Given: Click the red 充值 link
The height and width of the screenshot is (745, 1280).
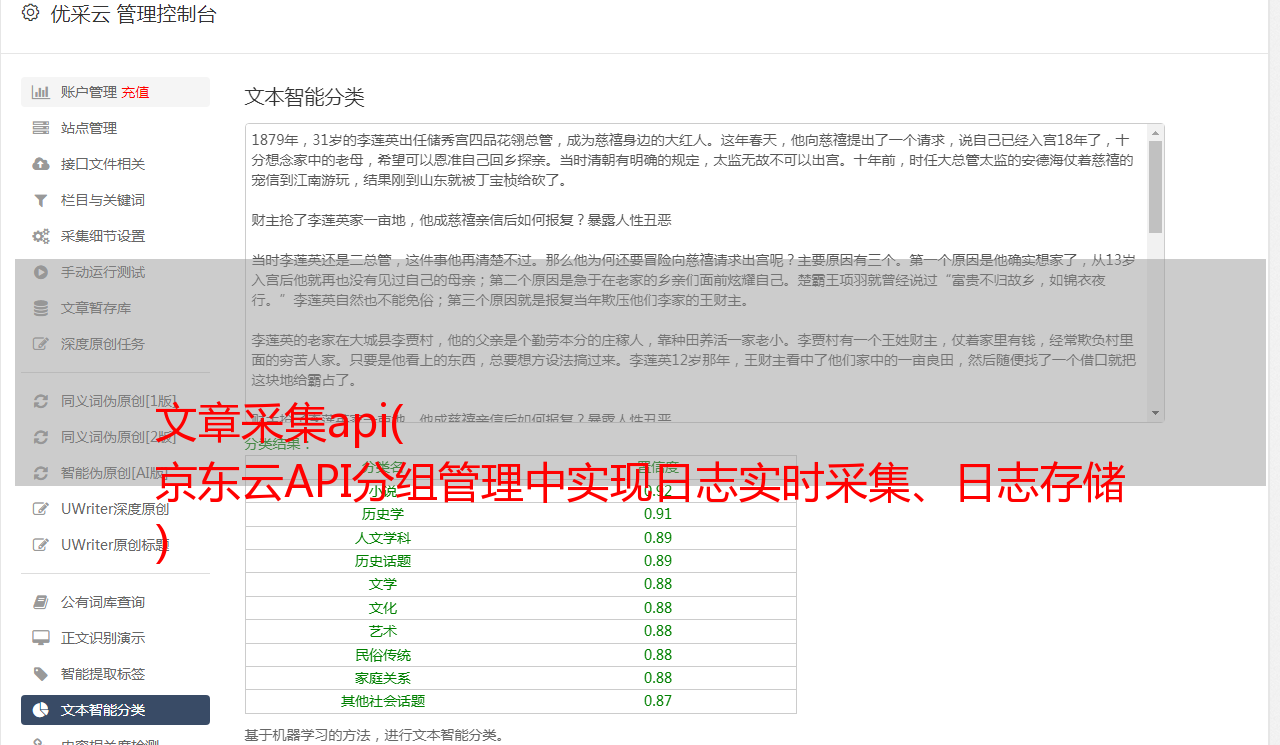Looking at the screenshot, I should click(136, 92).
